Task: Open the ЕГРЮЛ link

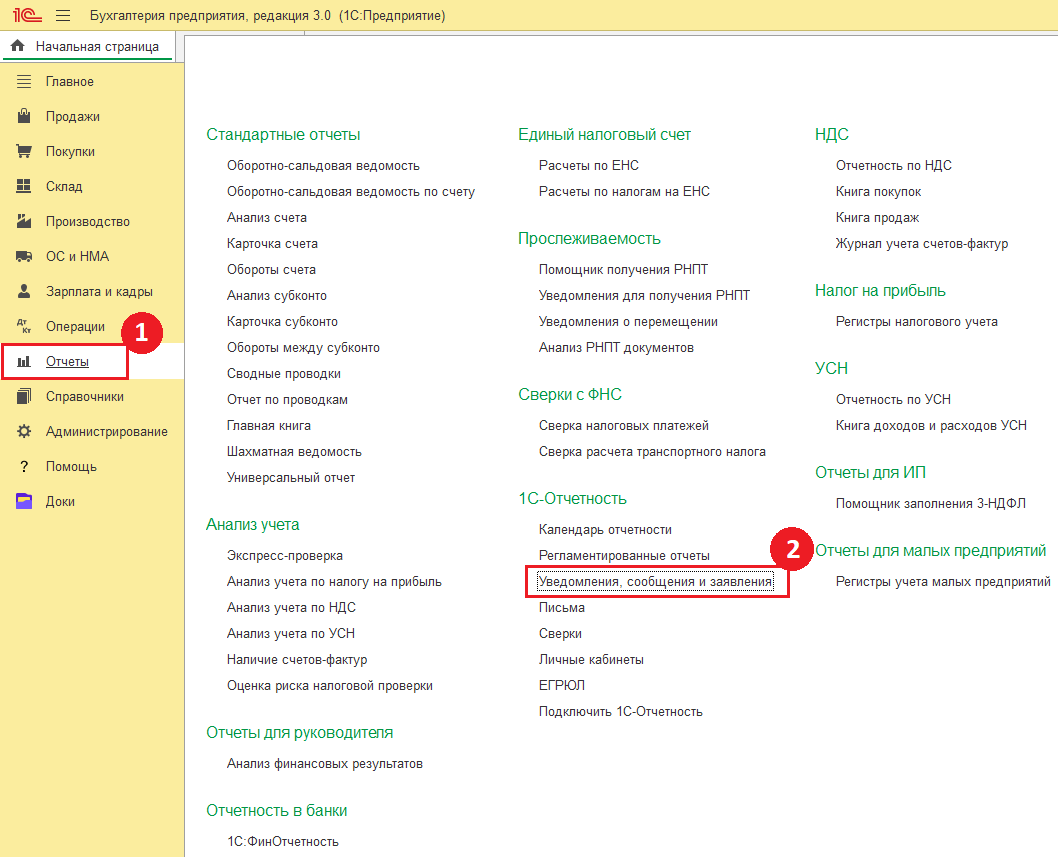Action: (561, 686)
